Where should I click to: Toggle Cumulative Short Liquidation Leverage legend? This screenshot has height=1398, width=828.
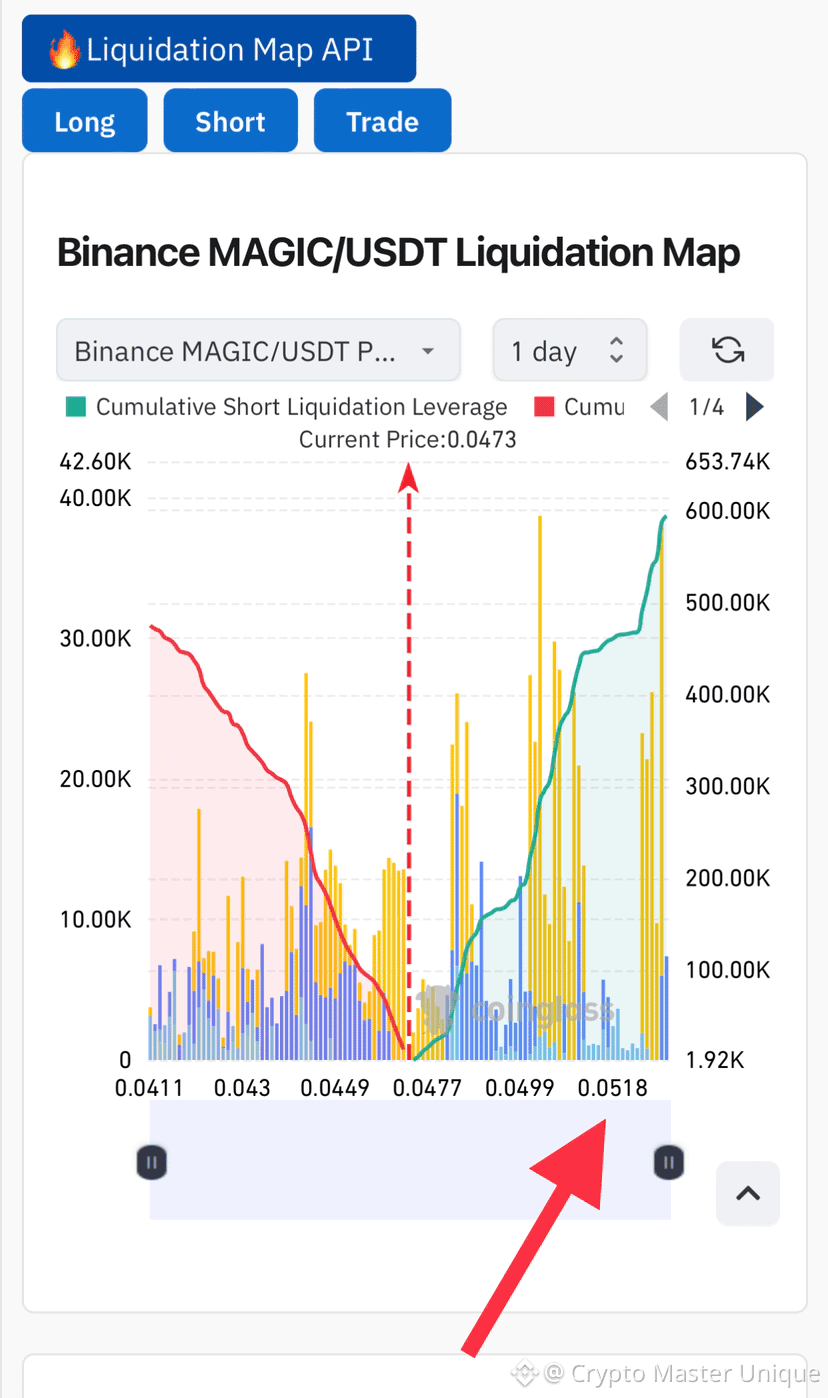coord(287,407)
